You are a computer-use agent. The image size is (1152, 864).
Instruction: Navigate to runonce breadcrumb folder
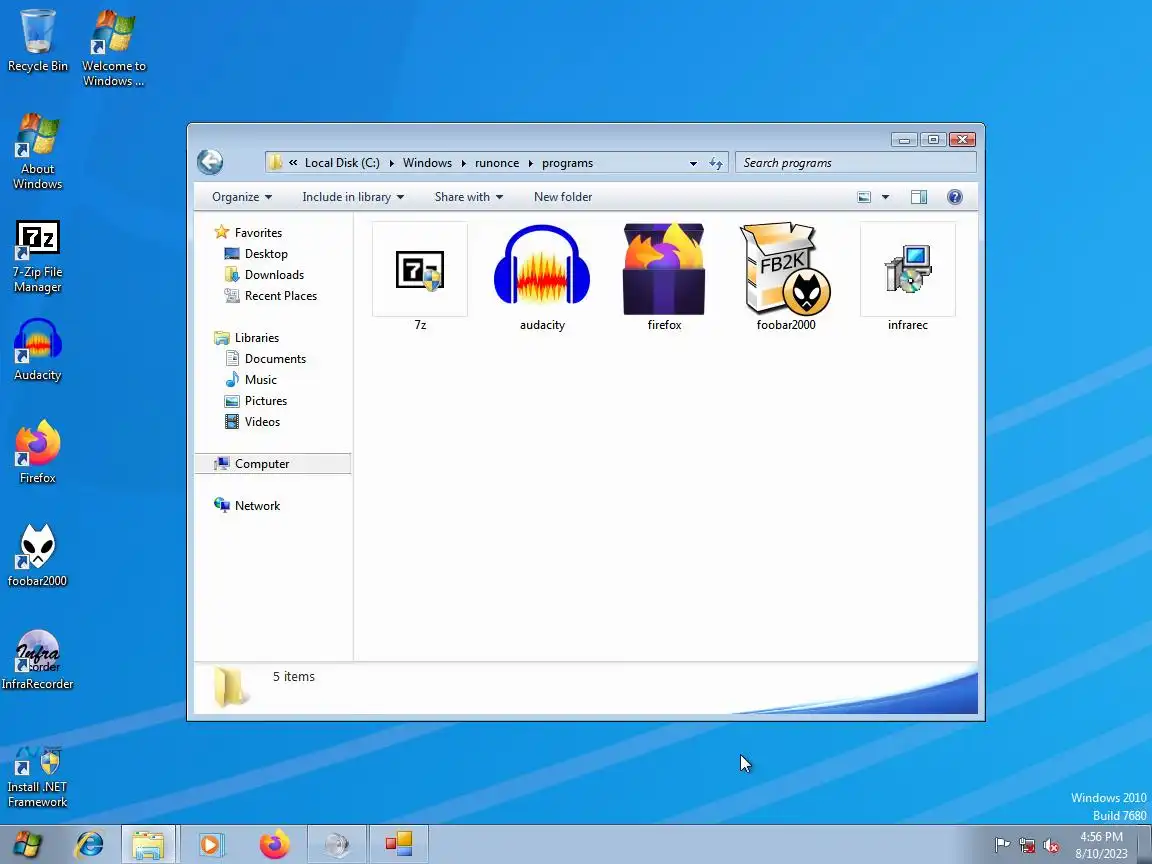coord(497,163)
